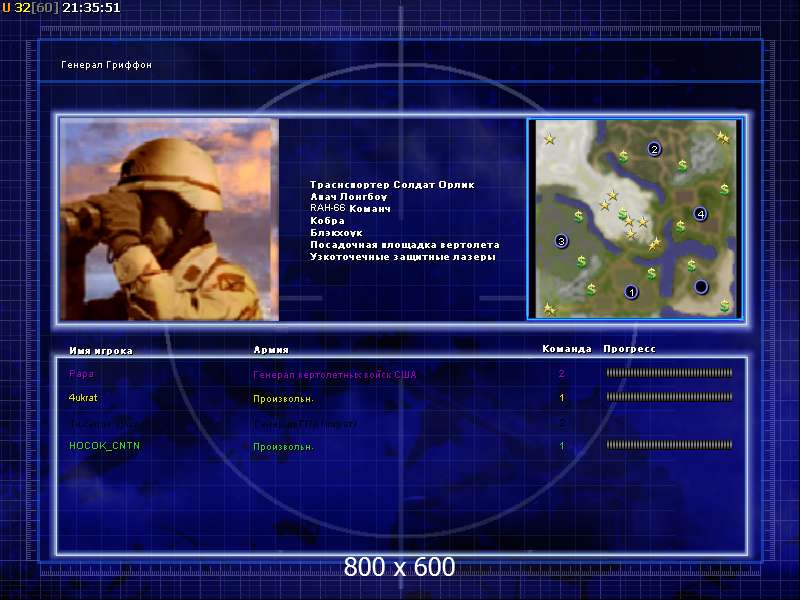Screen dimensions: 800x600
Task: Select start position 1 on the minimap
Action: (631, 292)
